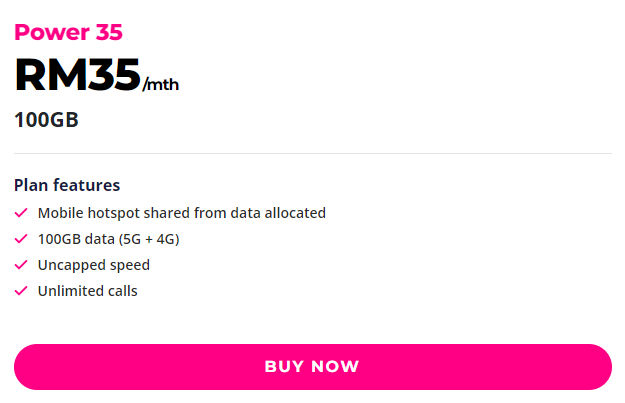Click the 100GB data feature text
Image resolution: width=625 pixels, height=403 pixels.
click(x=76, y=239)
